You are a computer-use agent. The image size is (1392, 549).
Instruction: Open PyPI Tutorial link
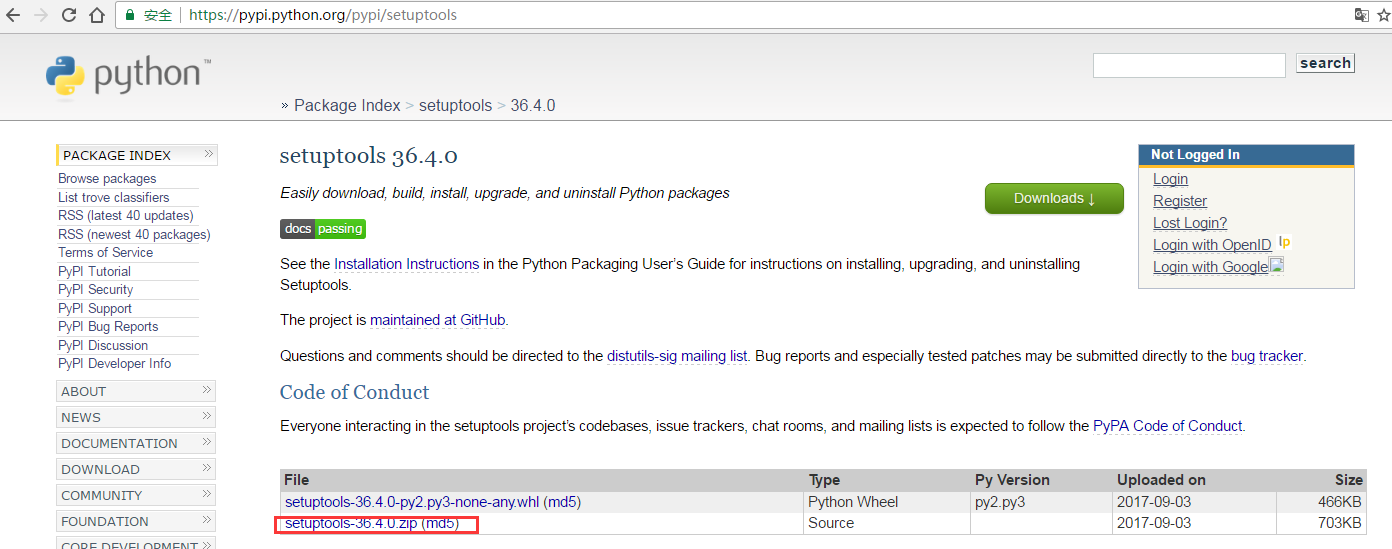click(94, 271)
